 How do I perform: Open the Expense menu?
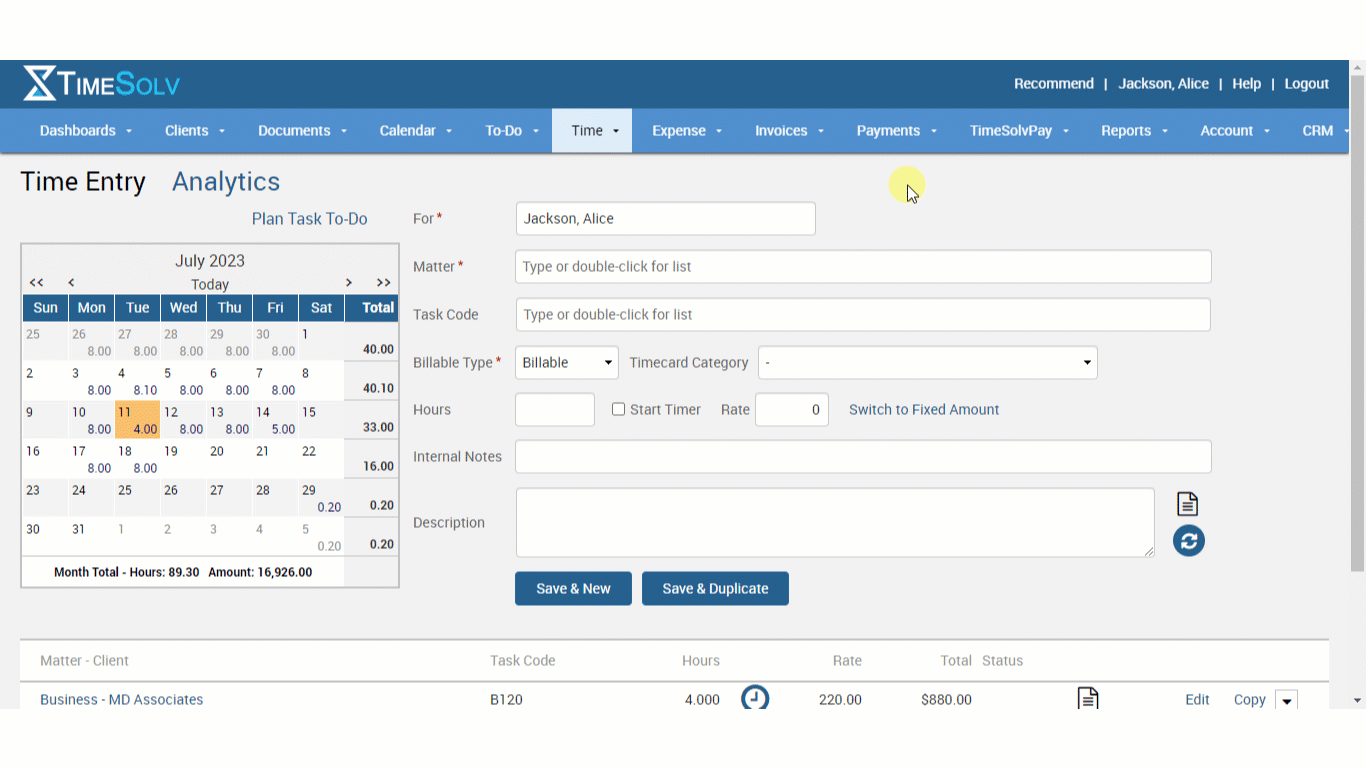tap(687, 131)
